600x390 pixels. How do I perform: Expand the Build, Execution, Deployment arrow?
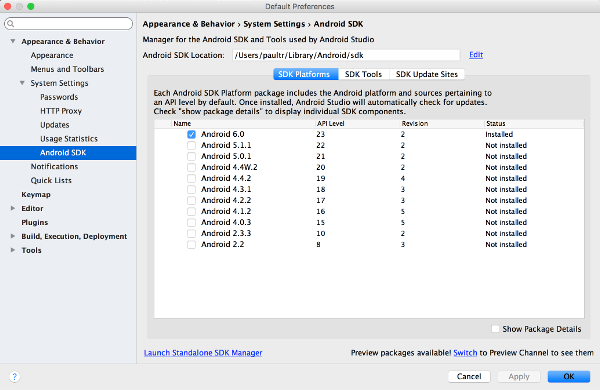(x=13, y=236)
